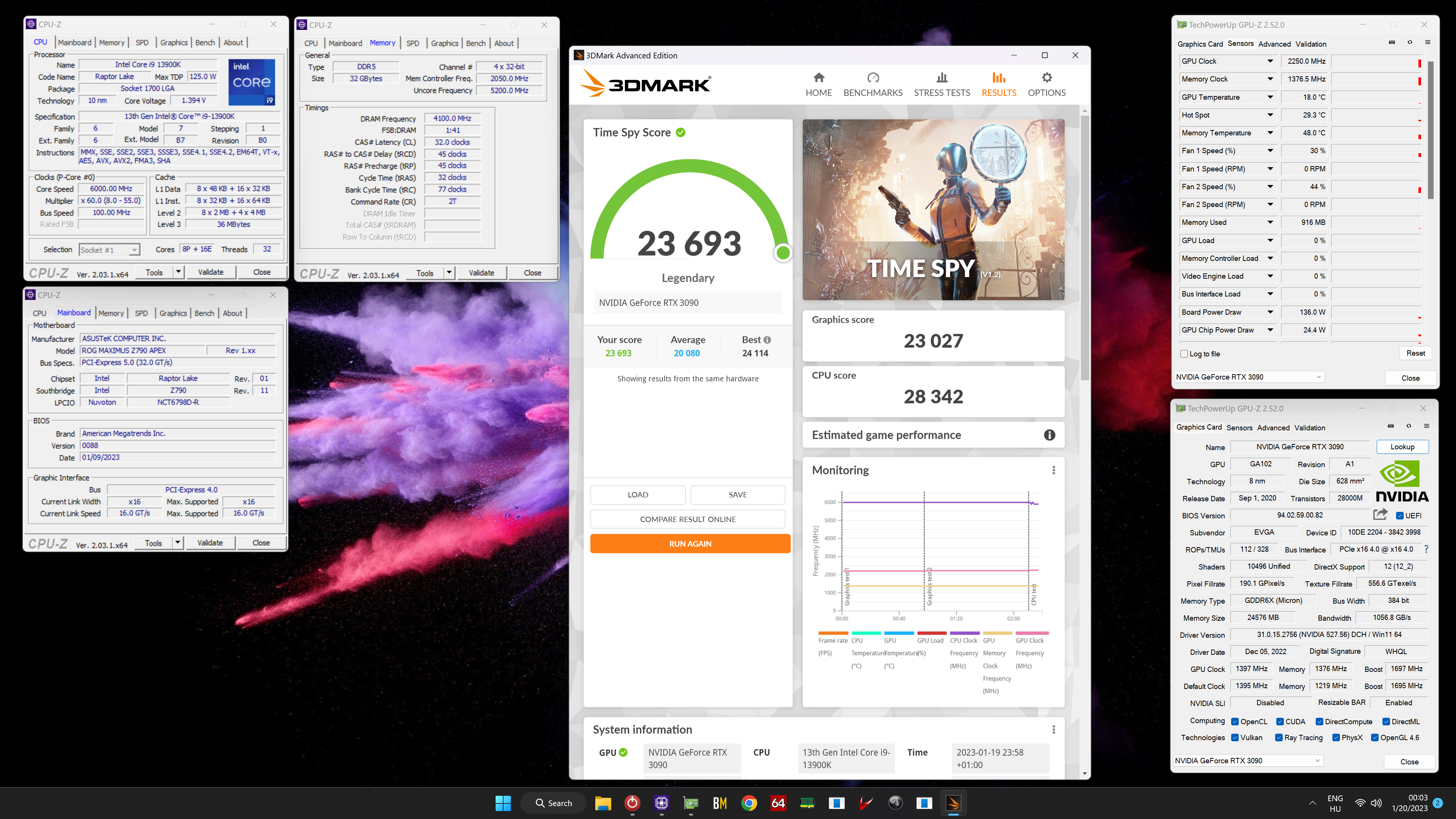Open AIDA64 taskbar icon
Viewport: 1456px width, 819px height.
coord(778,803)
